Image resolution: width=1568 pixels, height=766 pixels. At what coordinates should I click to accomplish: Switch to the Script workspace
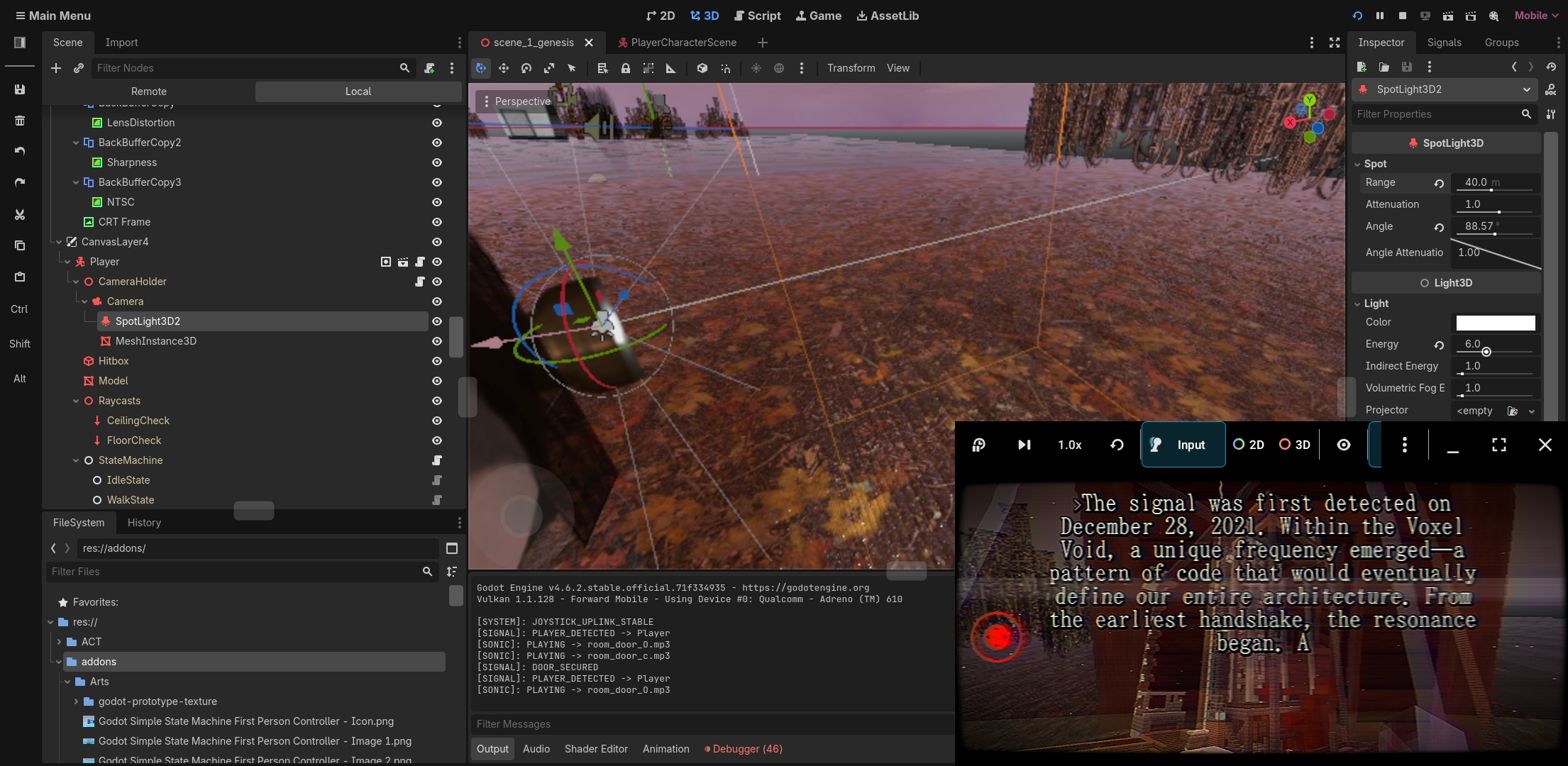[757, 16]
